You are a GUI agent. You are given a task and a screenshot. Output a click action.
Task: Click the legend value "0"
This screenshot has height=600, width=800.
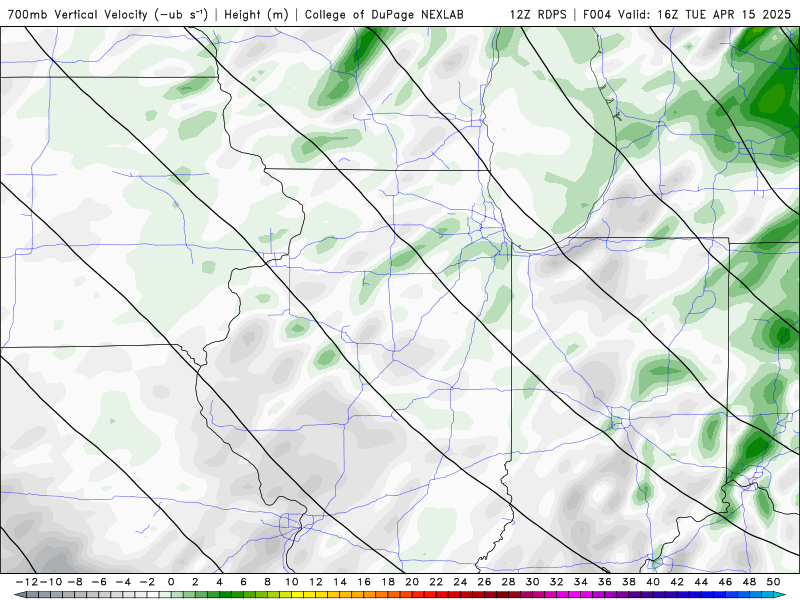coord(171,582)
